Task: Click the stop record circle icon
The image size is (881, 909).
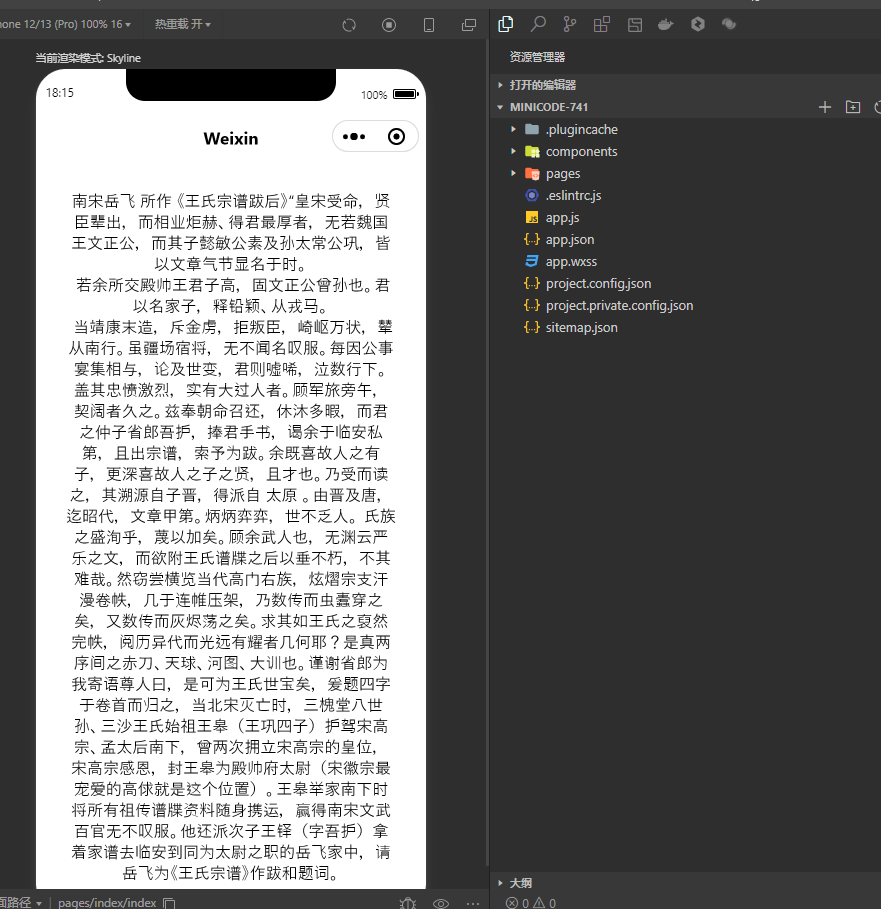Action: click(x=389, y=25)
